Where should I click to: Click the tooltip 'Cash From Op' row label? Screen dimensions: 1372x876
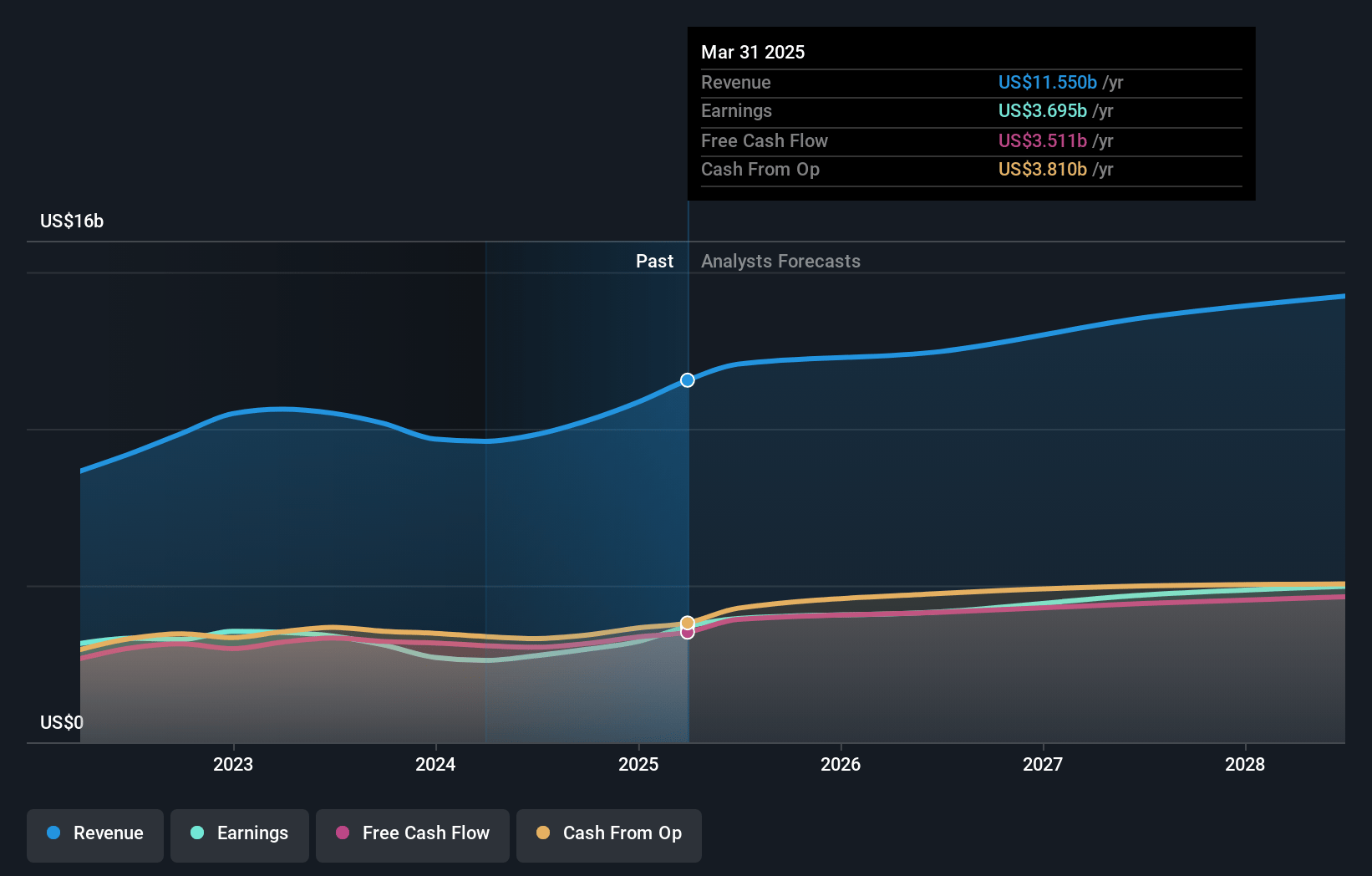click(x=760, y=169)
